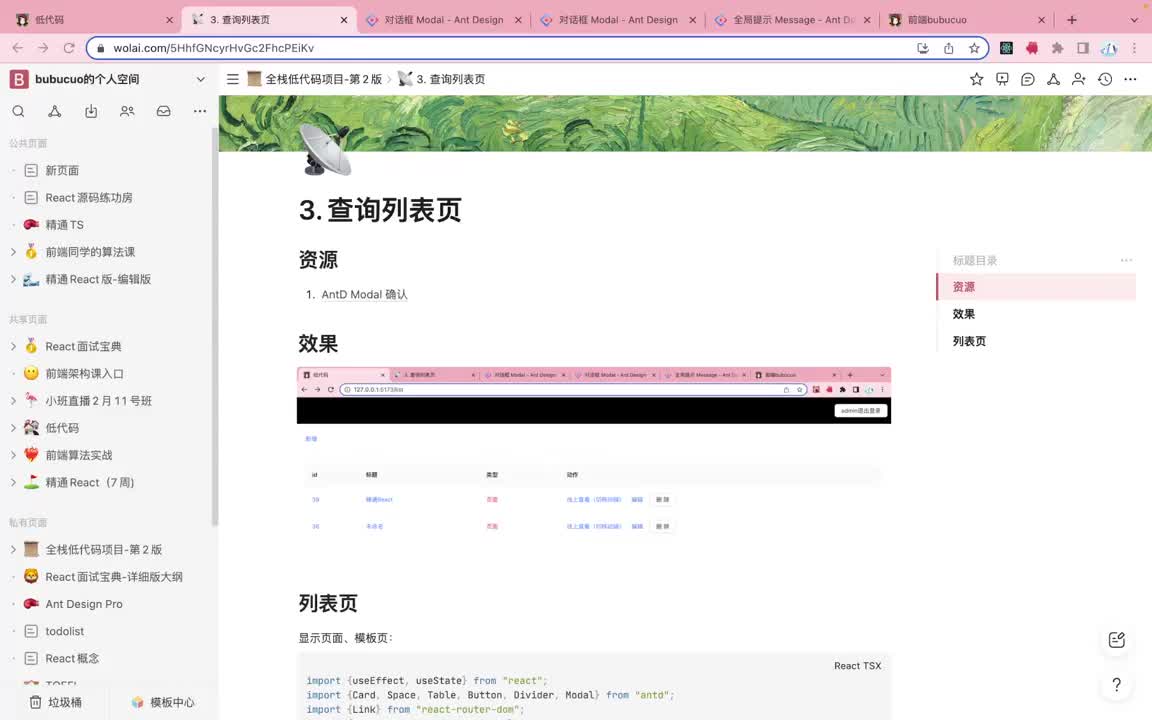Open 垃圾桶 trash button

(56, 702)
